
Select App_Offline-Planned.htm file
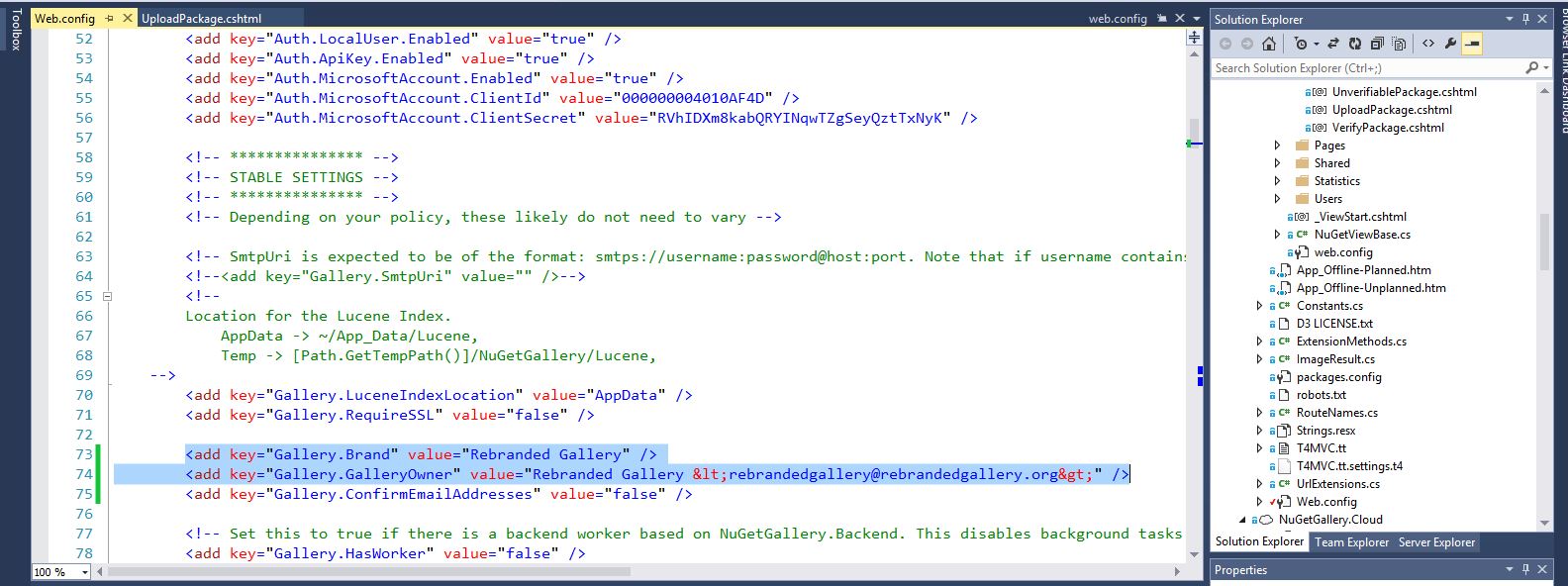1363,270
